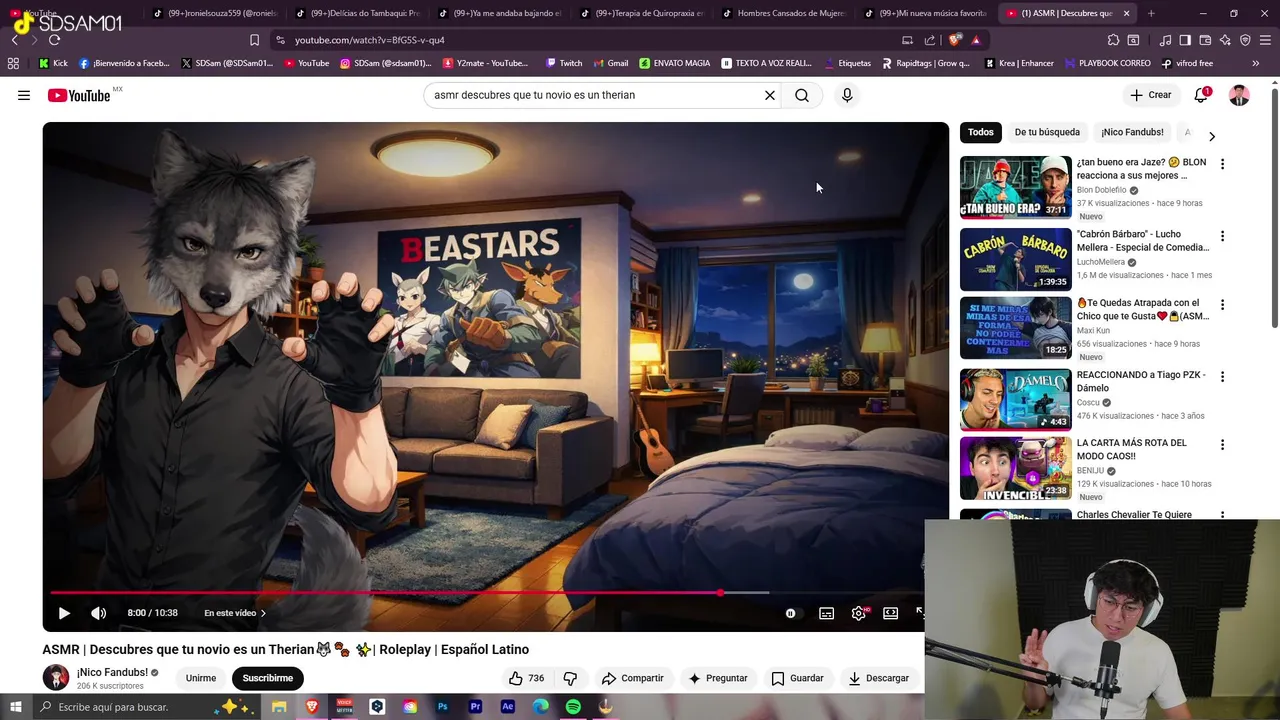Click the youtube.com address bar URL

370,40
